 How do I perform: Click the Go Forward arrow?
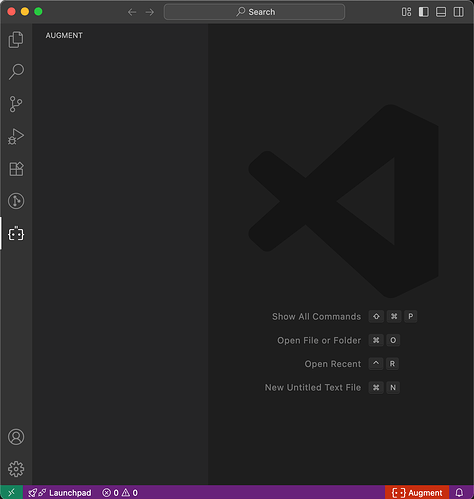150,12
